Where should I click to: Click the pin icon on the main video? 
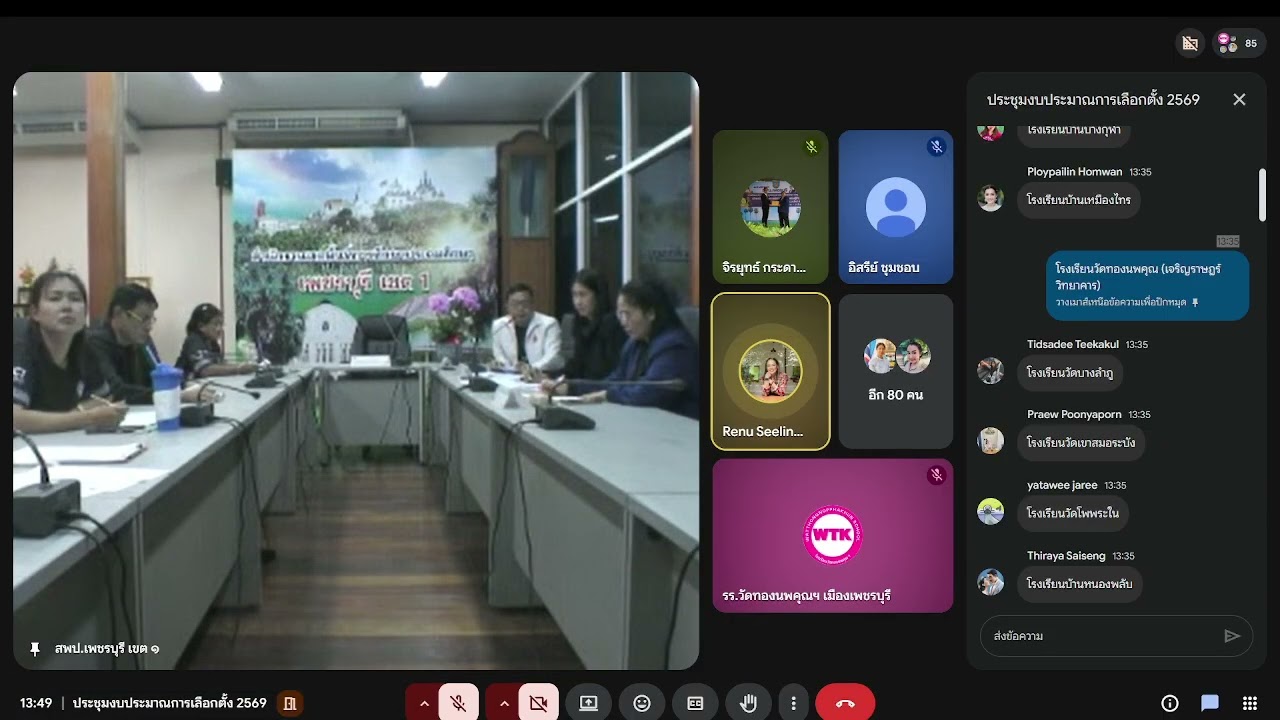[35, 649]
